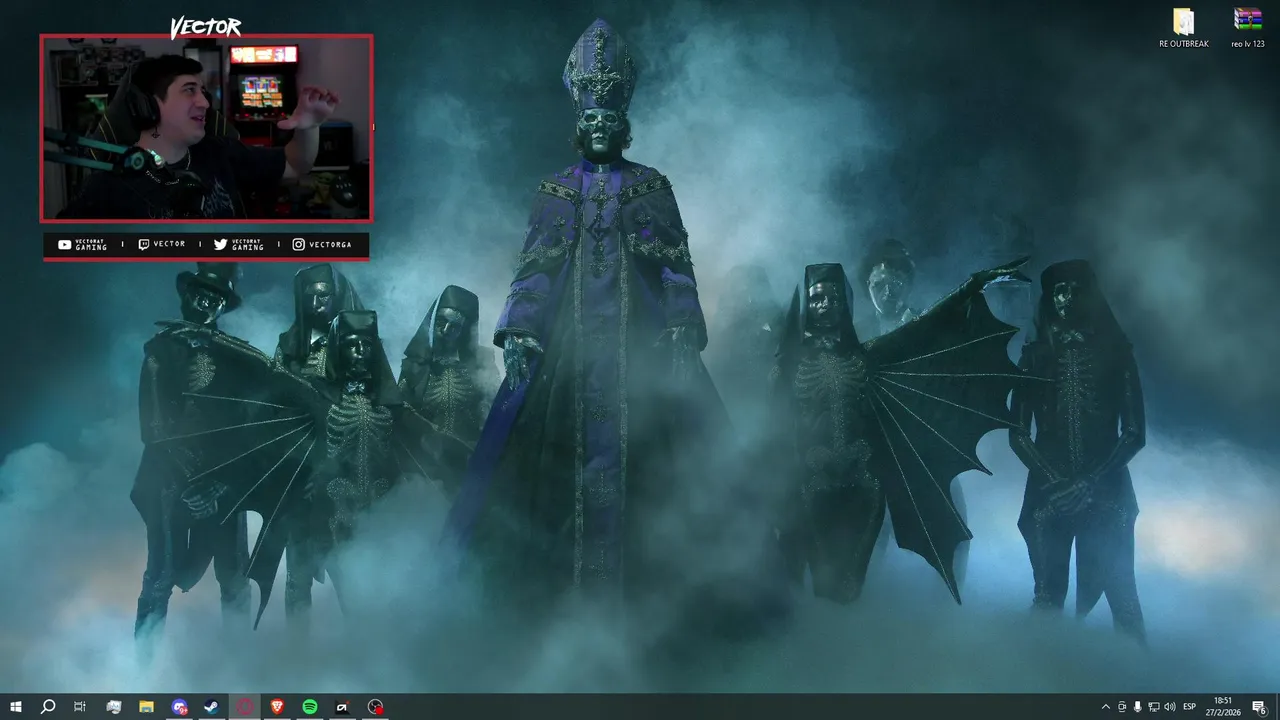Click the microphone tray icon

tap(1138, 707)
